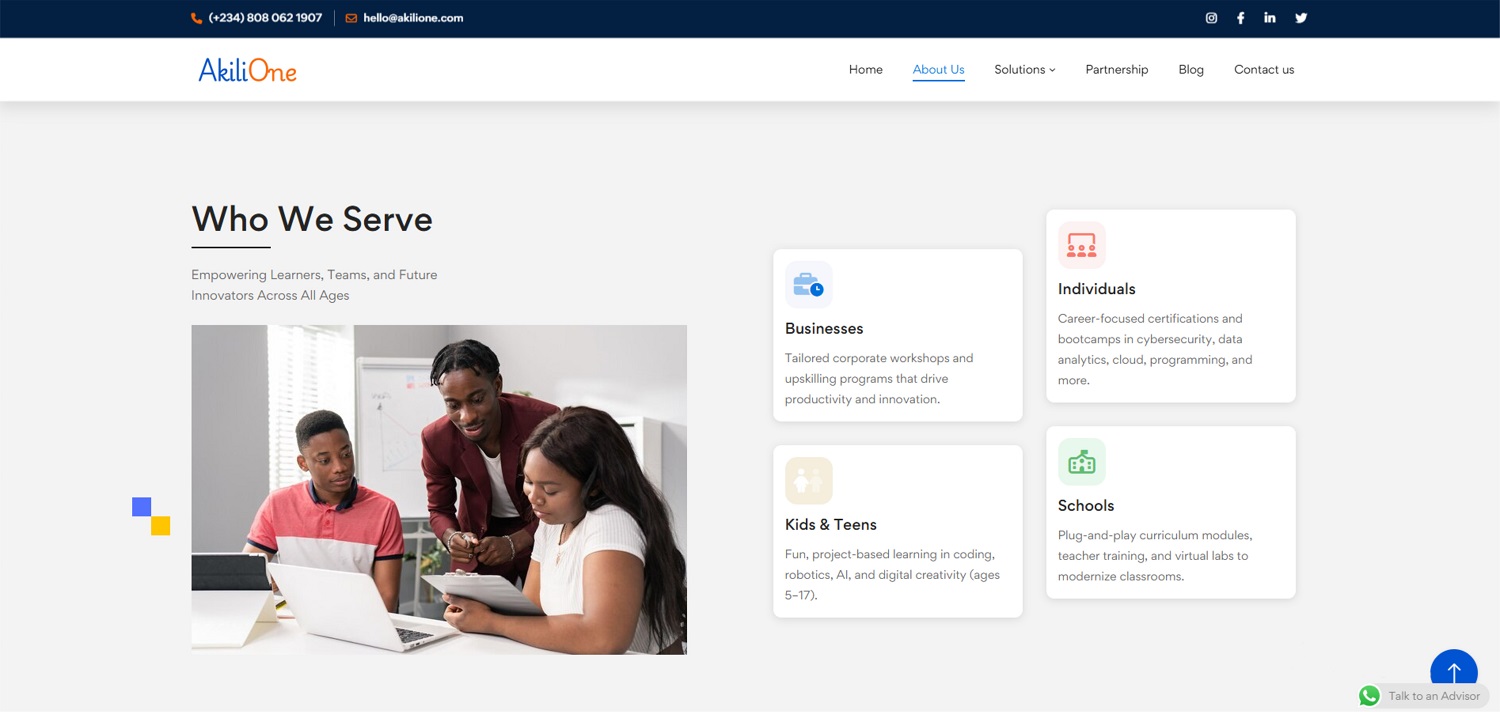Open the LinkedIn social icon
This screenshot has height=712, width=1500.
point(1270,18)
